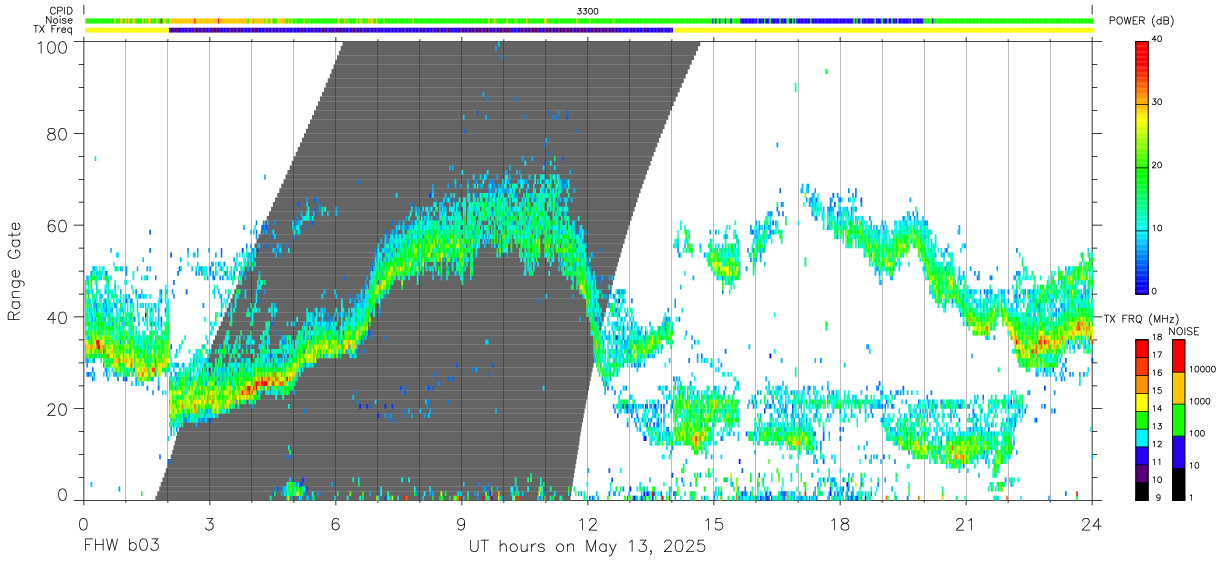
Task: Click the x-axis tick label '12'
Action: (x=587, y=522)
